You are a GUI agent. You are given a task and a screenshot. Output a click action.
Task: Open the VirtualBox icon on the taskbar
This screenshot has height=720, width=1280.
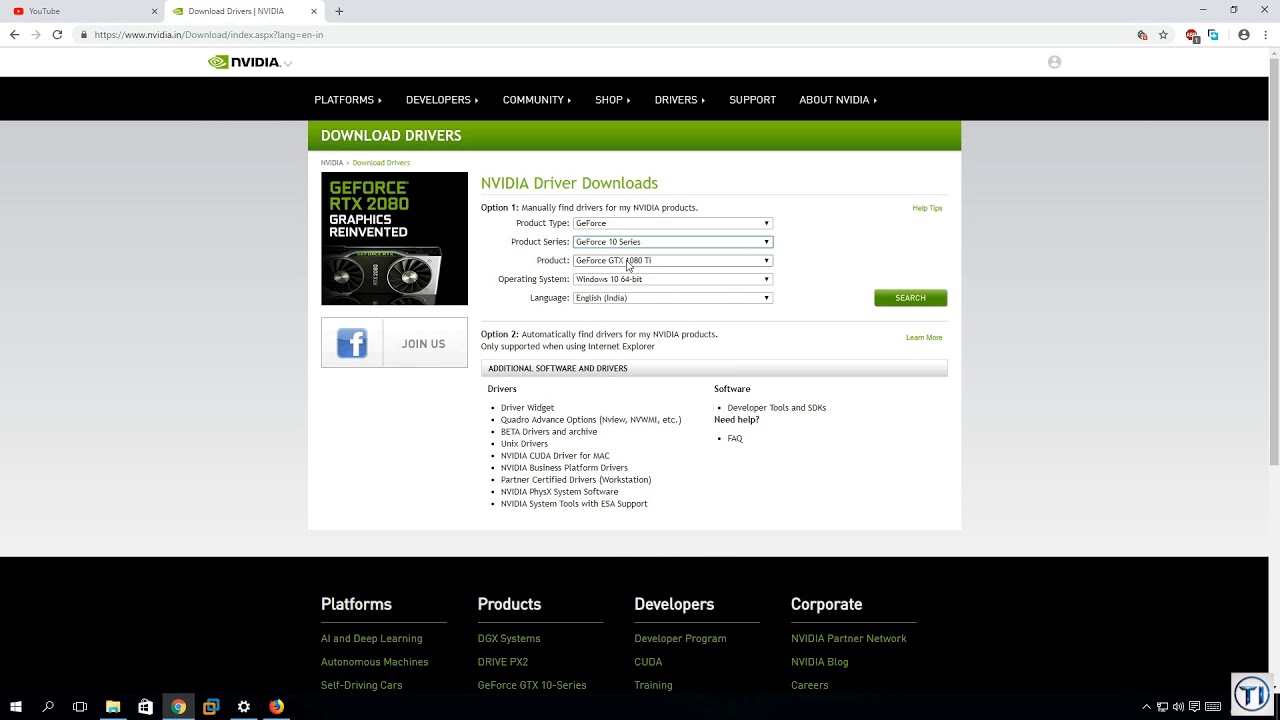pyautogui.click(x=211, y=707)
